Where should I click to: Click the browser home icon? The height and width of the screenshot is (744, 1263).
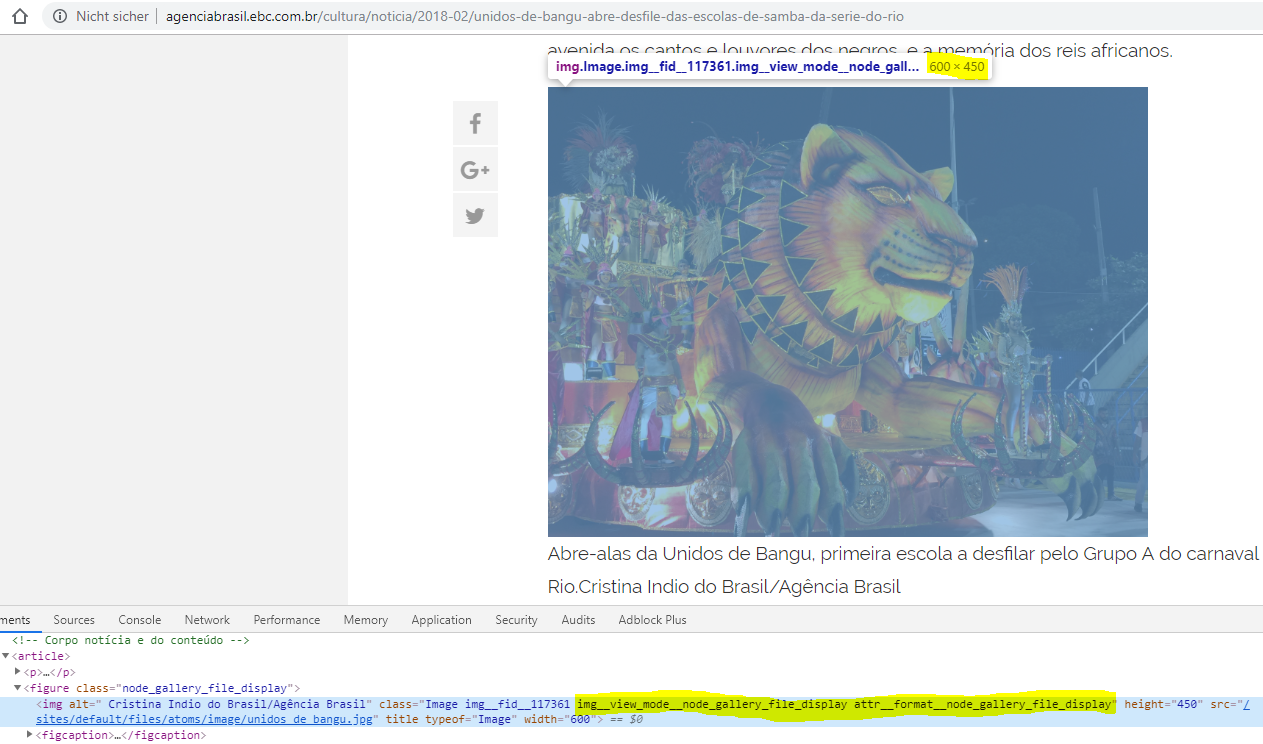click(x=19, y=17)
